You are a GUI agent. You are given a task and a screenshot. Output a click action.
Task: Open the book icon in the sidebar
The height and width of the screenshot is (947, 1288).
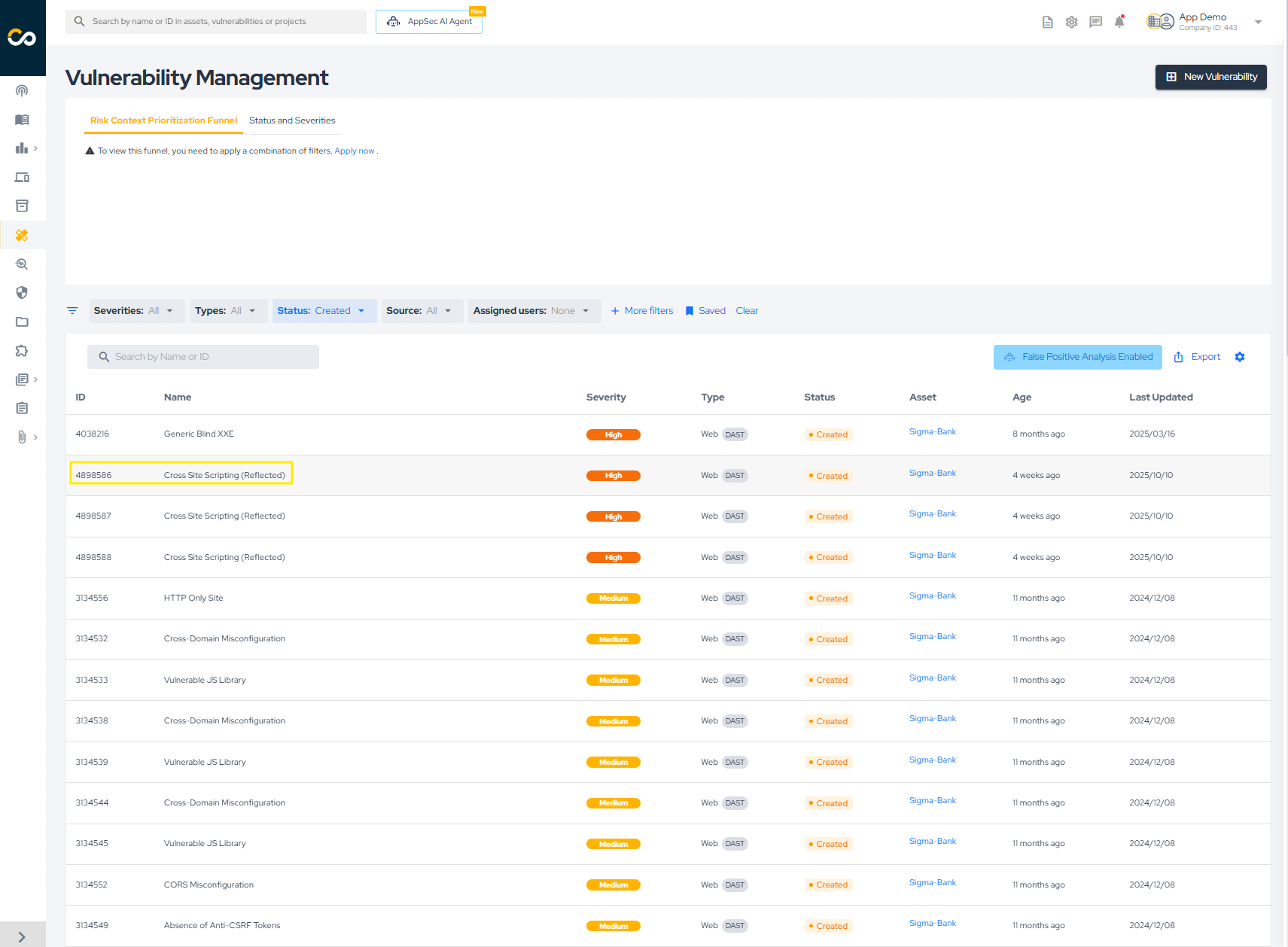click(22, 120)
